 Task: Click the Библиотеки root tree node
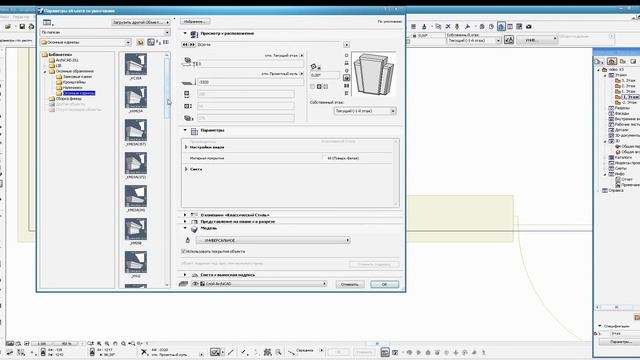[60, 54]
